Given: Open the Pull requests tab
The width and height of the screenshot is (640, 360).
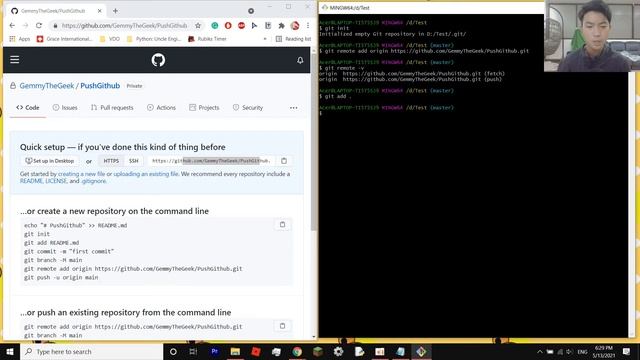Looking at the screenshot, I should pos(112,108).
